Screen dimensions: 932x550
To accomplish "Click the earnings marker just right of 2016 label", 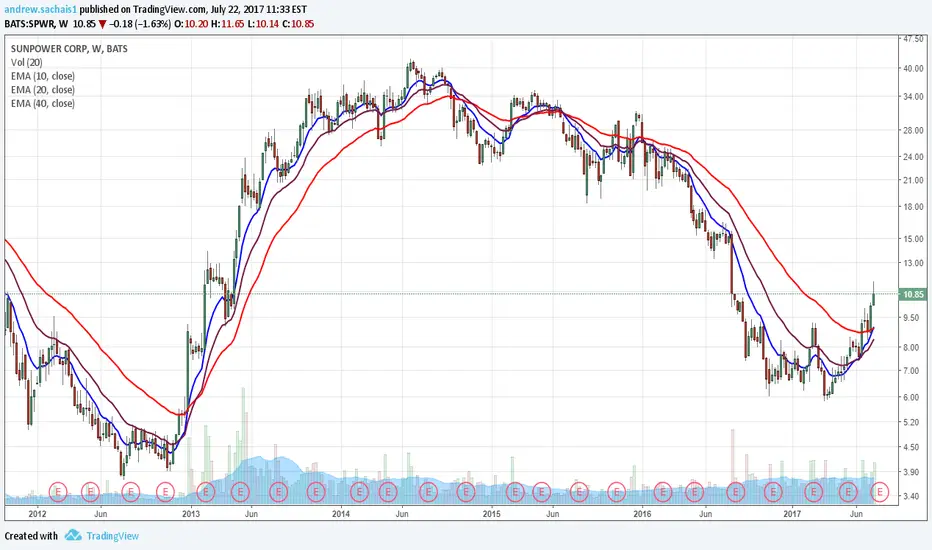I will [662, 492].
